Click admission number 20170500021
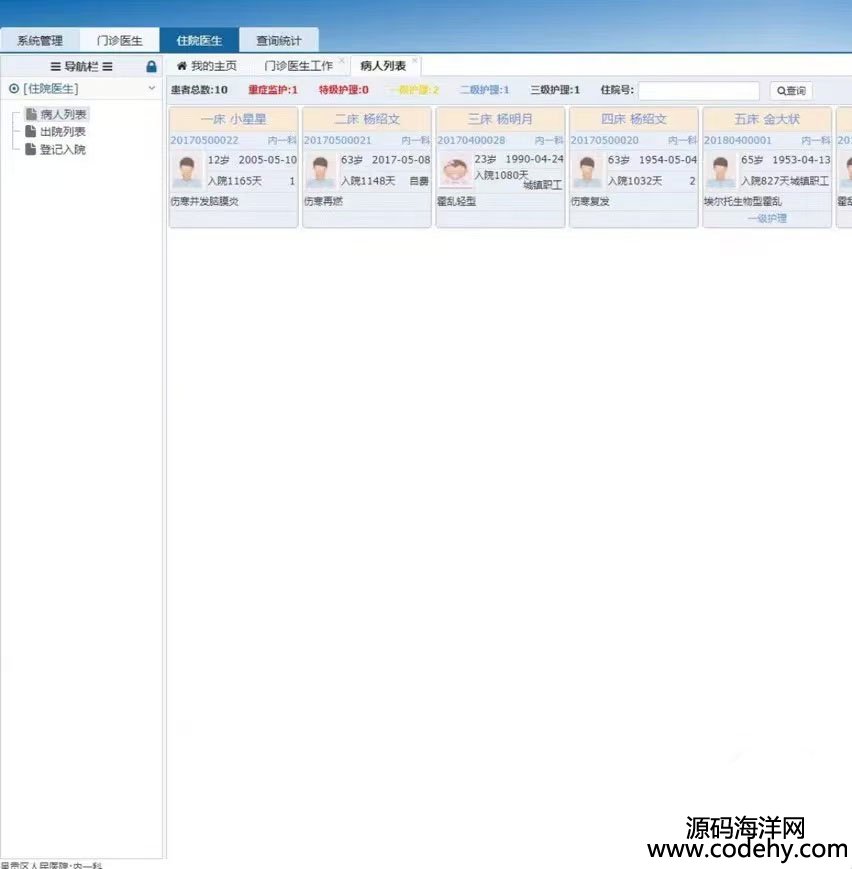This screenshot has width=852, height=869. 338,140
